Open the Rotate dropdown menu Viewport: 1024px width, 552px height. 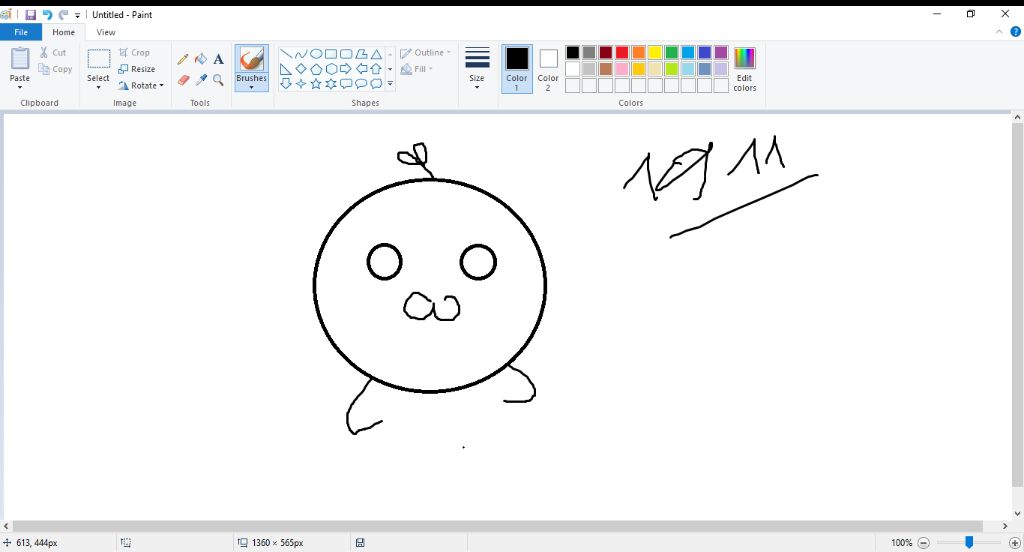141,86
